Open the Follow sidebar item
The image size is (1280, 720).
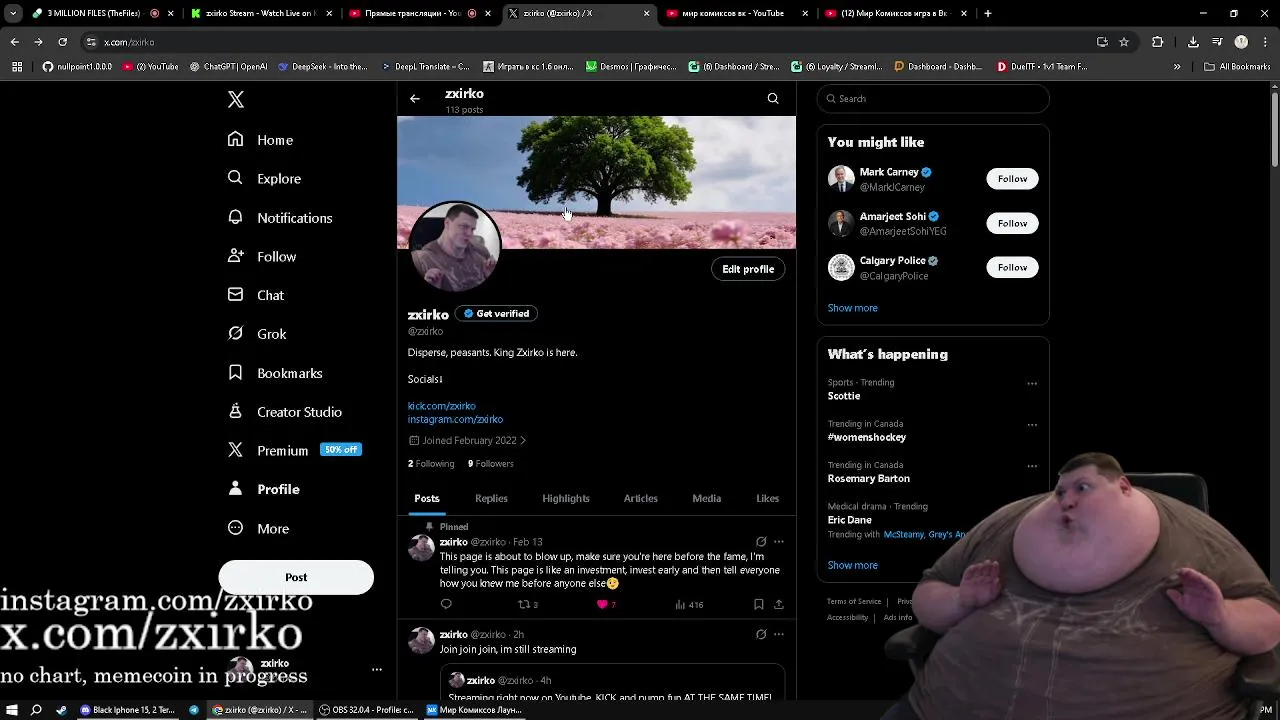pyautogui.click(x=262, y=256)
